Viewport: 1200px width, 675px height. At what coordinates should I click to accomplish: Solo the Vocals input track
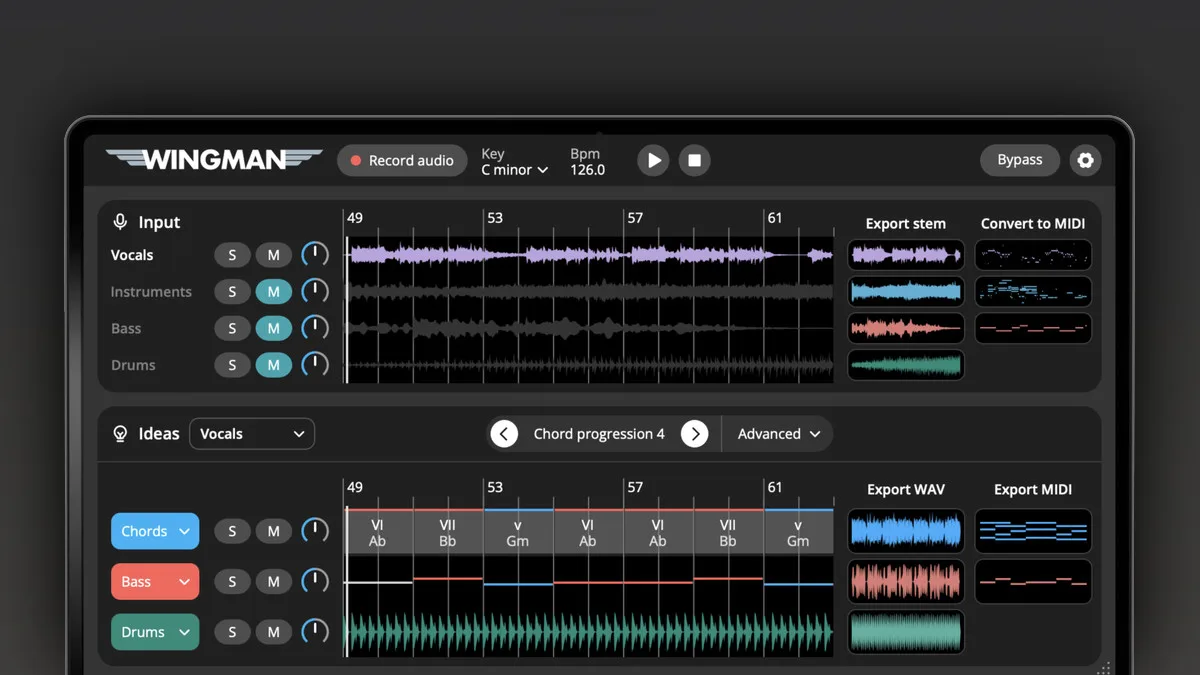pyautogui.click(x=232, y=255)
